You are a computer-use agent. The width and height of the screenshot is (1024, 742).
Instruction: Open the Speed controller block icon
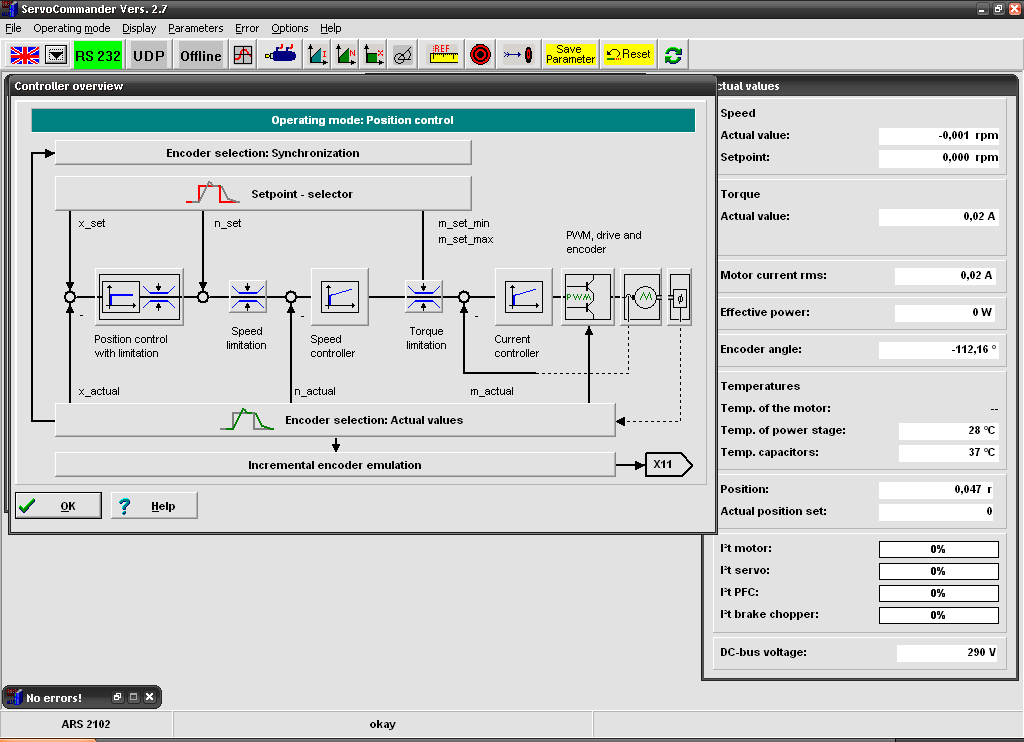340,297
